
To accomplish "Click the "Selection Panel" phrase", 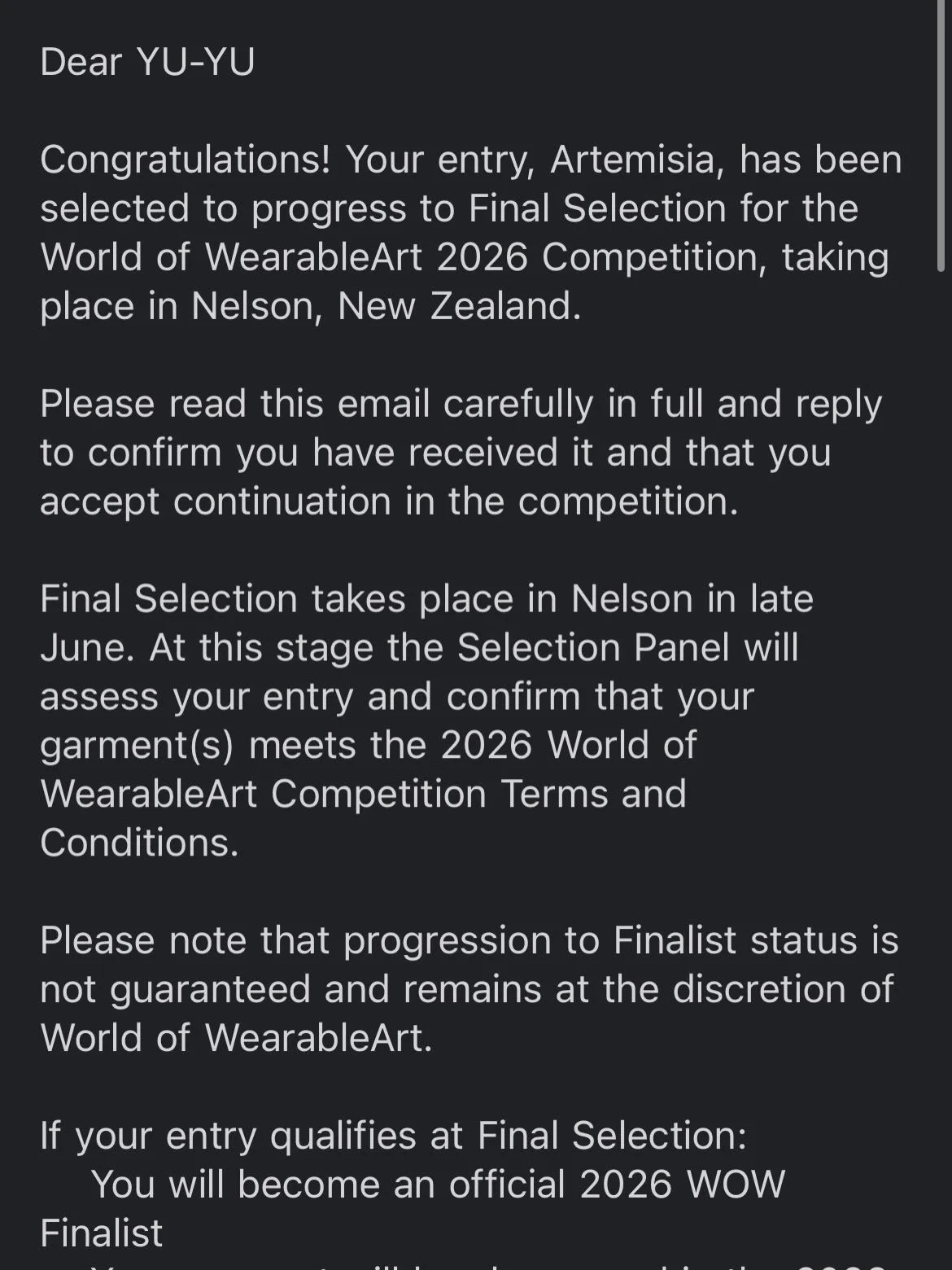I will tap(593, 648).
